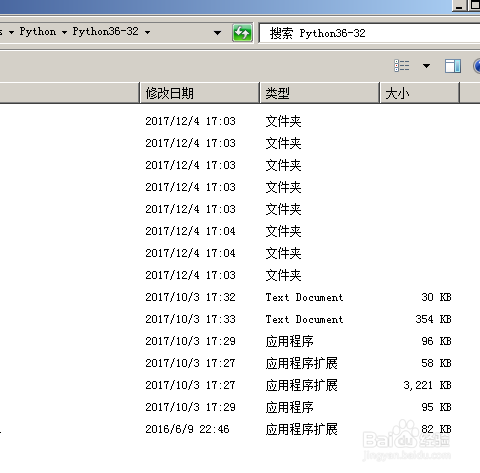Select the date 2017/10/3 17:32
This screenshot has height=473, width=480.
[190, 297]
